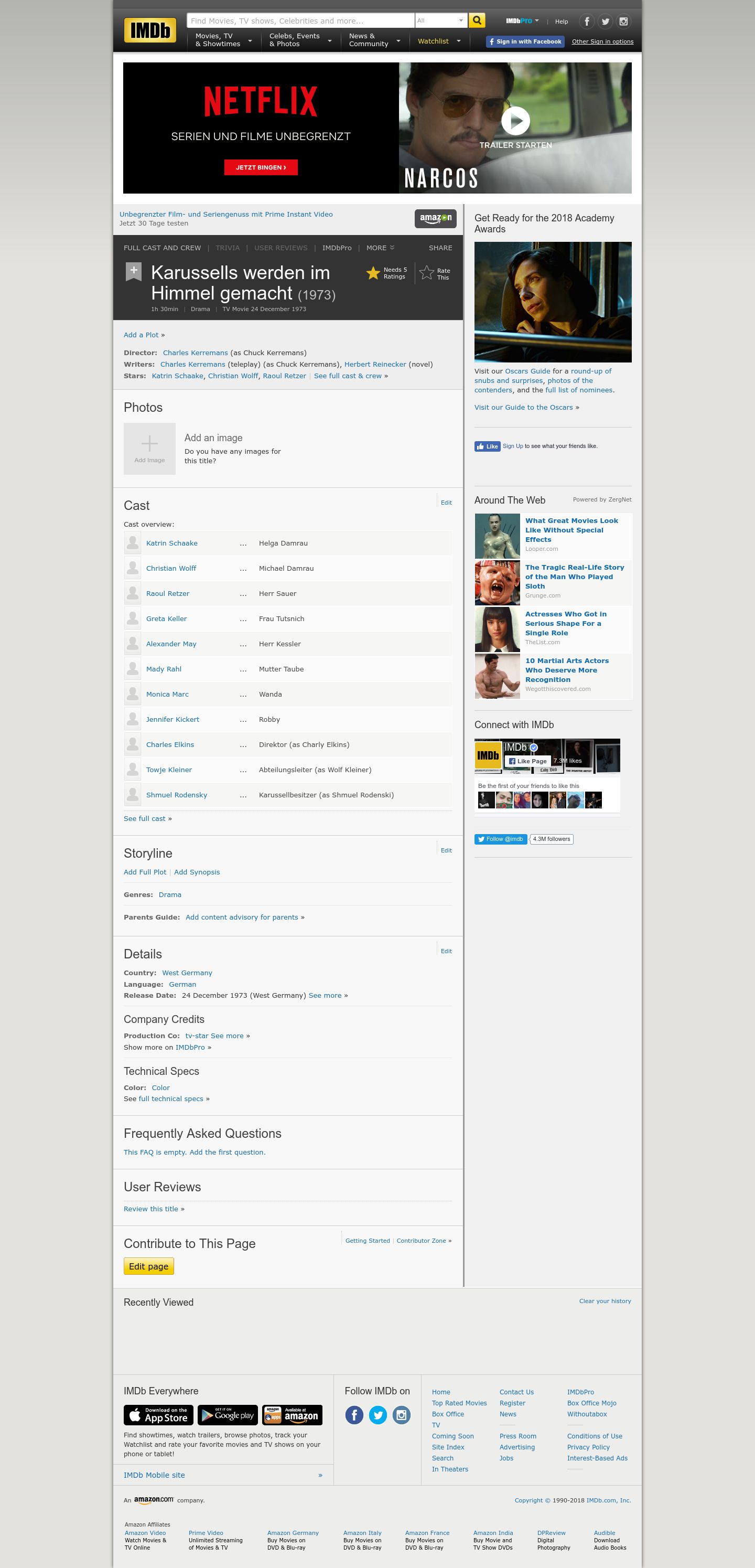Click Greta Keller's avatar placeholder

point(133,618)
